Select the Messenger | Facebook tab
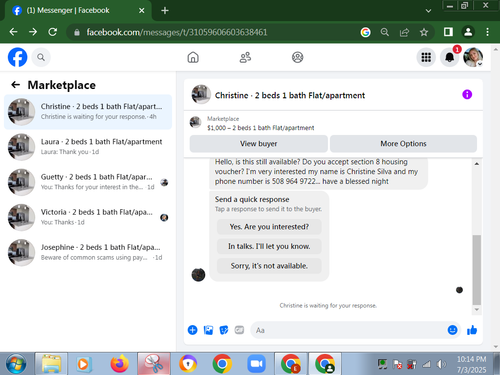This screenshot has height=375, width=500. coord(78,11)
